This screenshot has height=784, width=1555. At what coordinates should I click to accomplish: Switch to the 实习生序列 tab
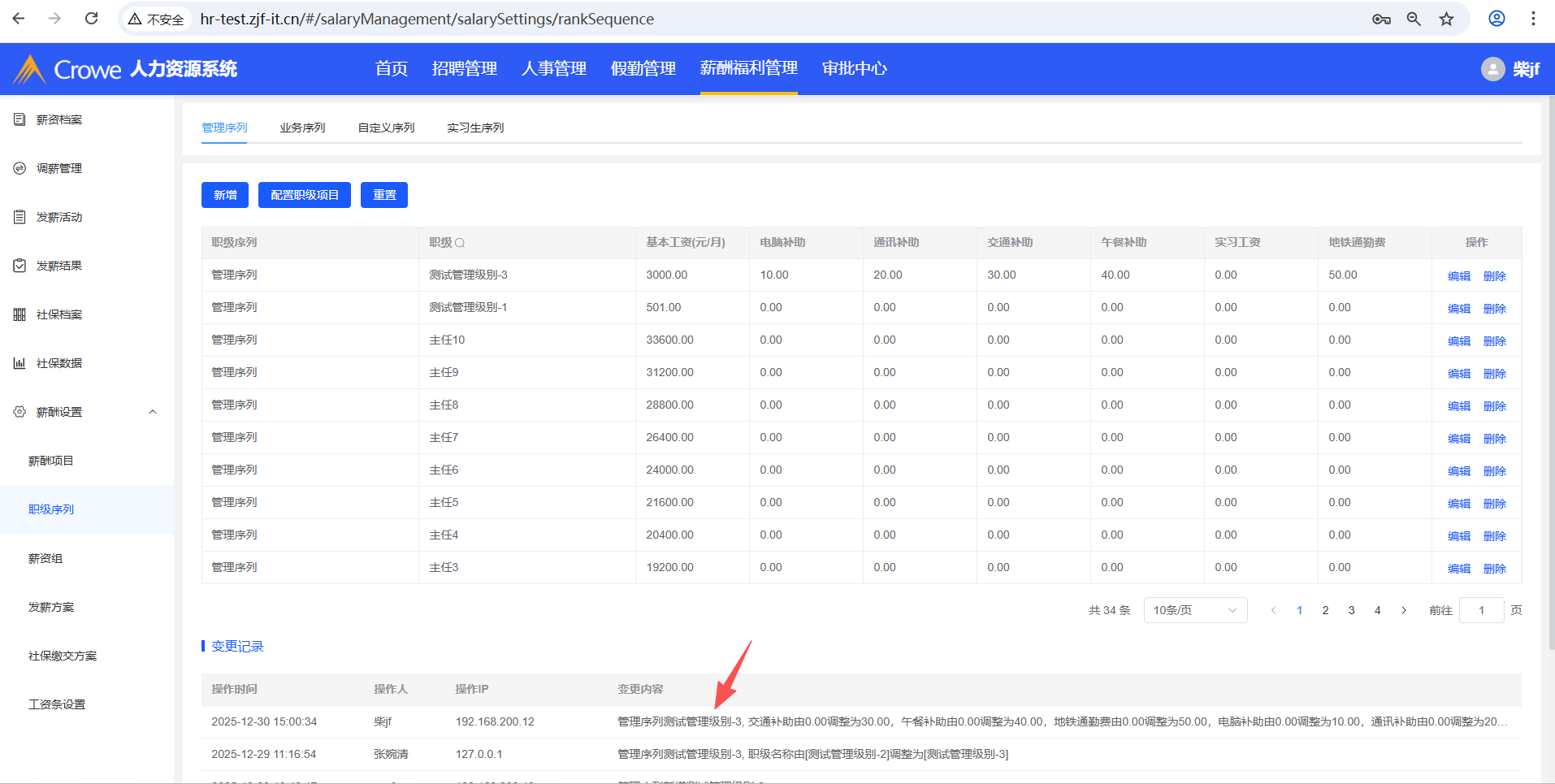coord(475,128)
